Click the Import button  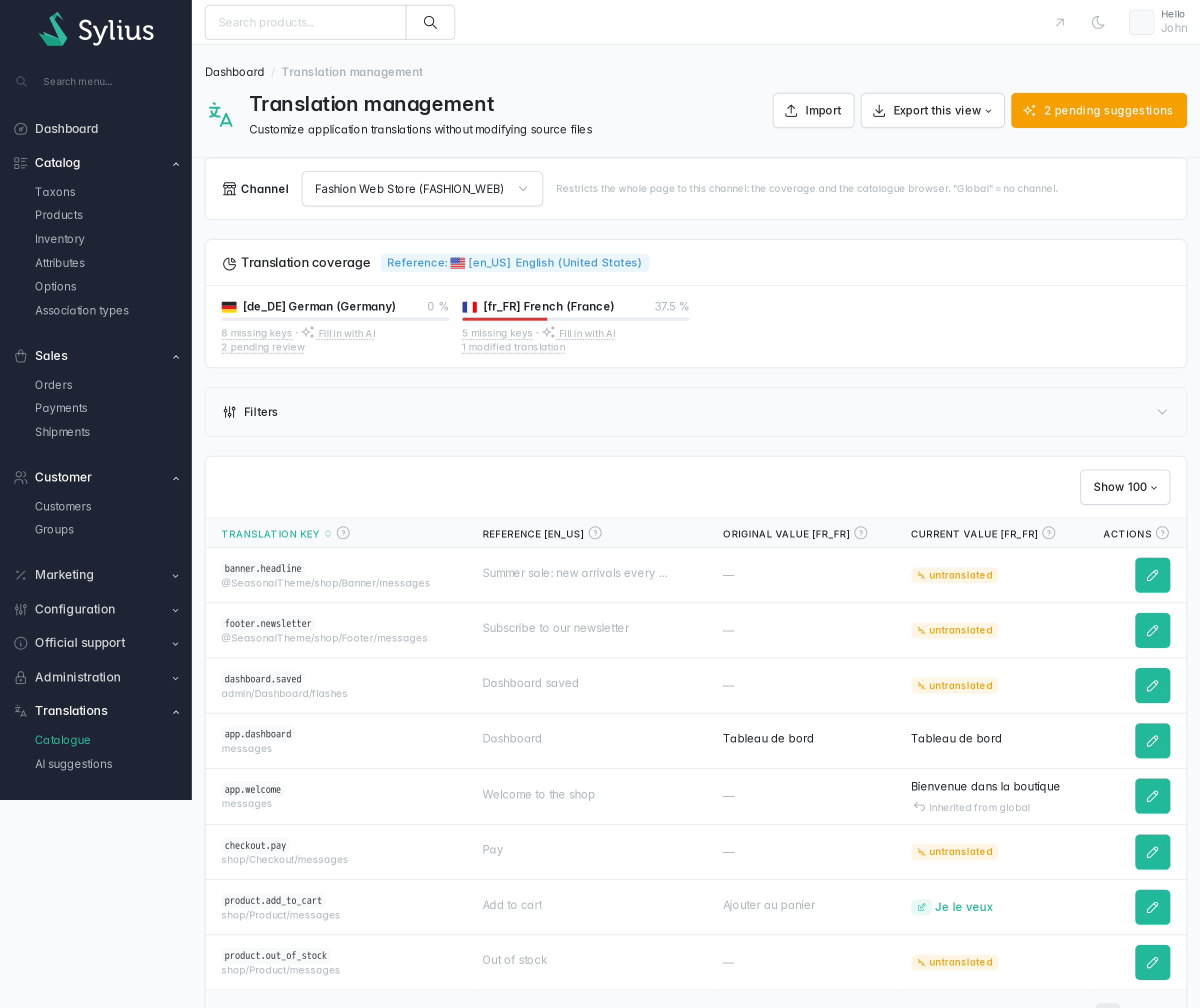pos(813,110)
